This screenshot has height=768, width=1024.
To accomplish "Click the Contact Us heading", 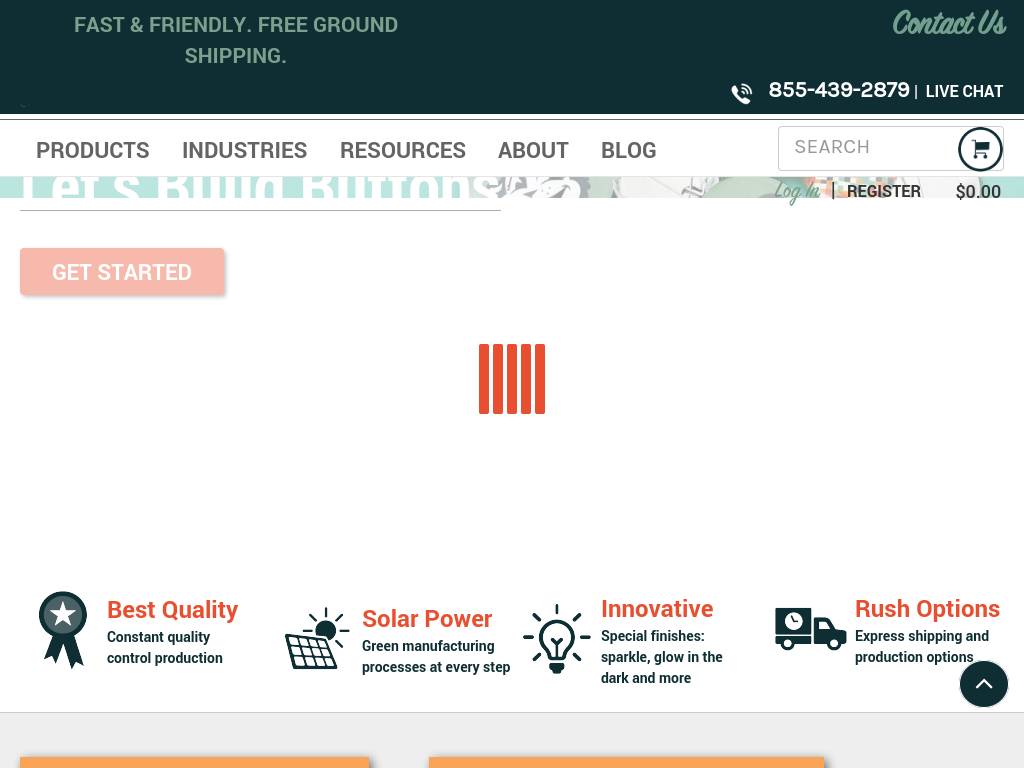I will click(949, 24).
